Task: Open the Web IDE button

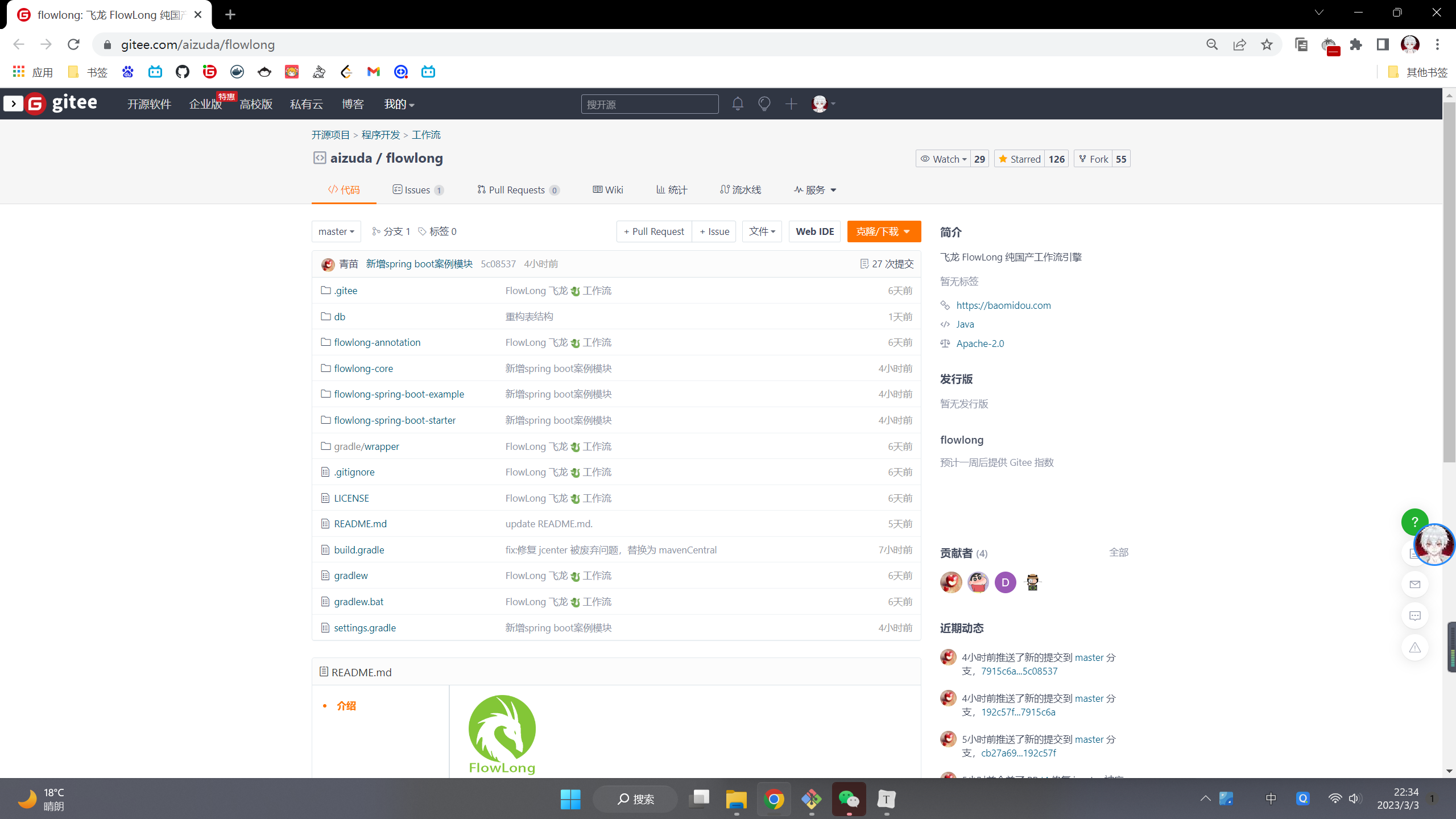Action: click(x=814, y=231)
